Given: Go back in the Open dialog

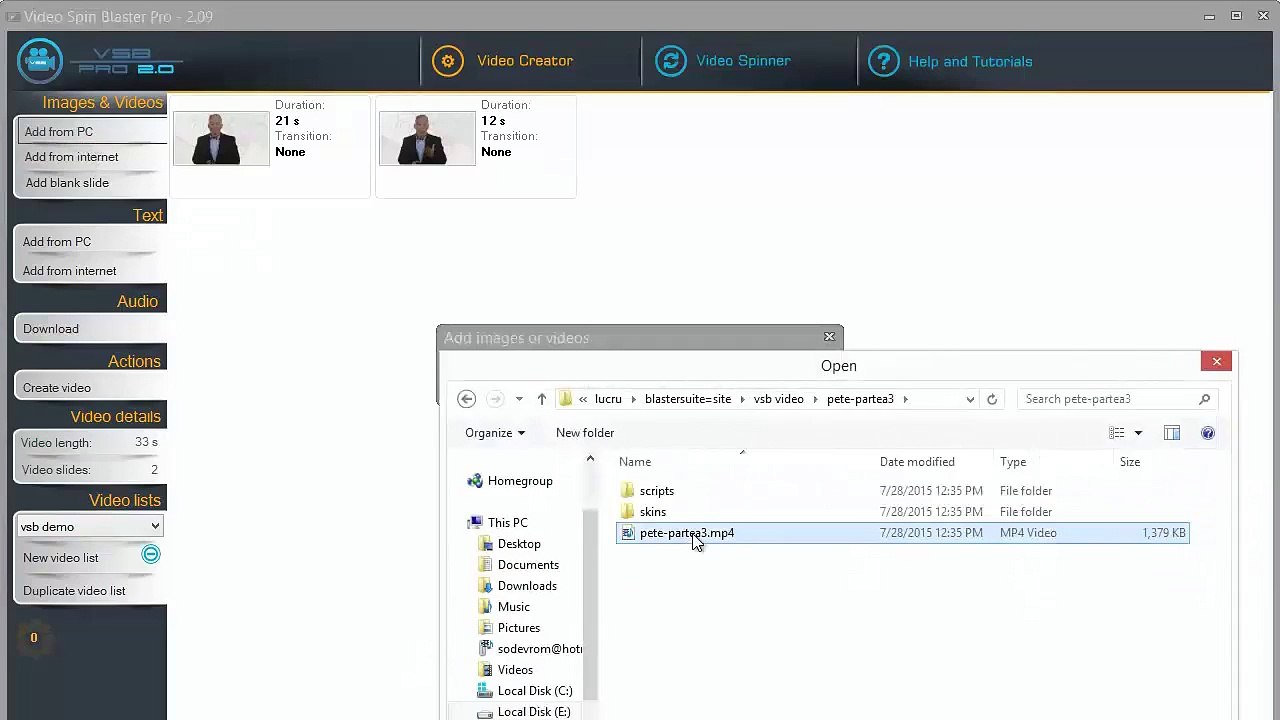Looking at the screenshot, I should pos(466,399).
